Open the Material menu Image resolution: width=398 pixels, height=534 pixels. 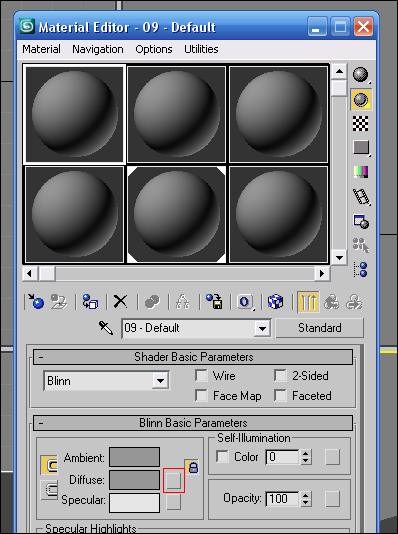point(42,49)
